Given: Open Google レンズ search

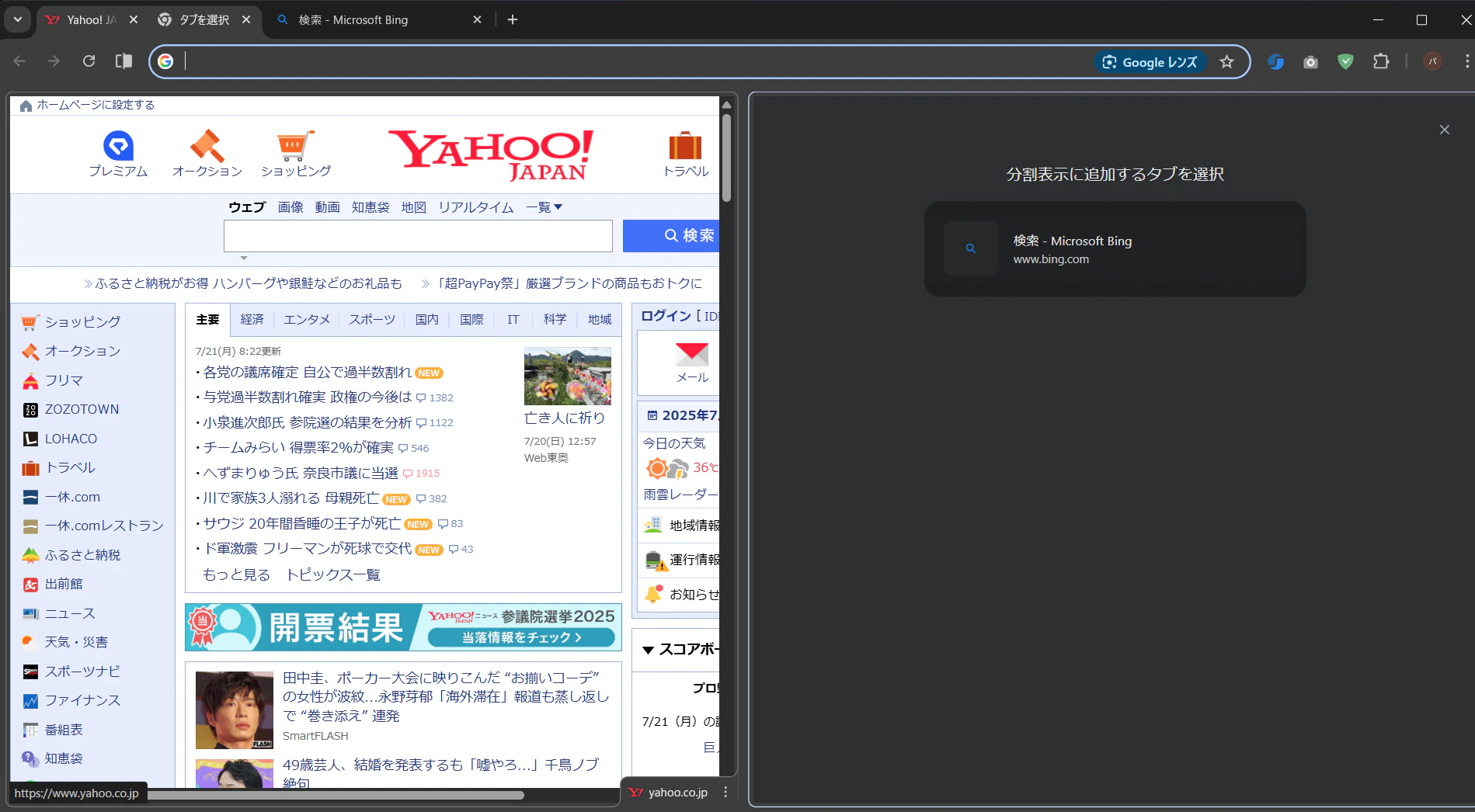Looking at the screenshot, I should coord(1150,62).
